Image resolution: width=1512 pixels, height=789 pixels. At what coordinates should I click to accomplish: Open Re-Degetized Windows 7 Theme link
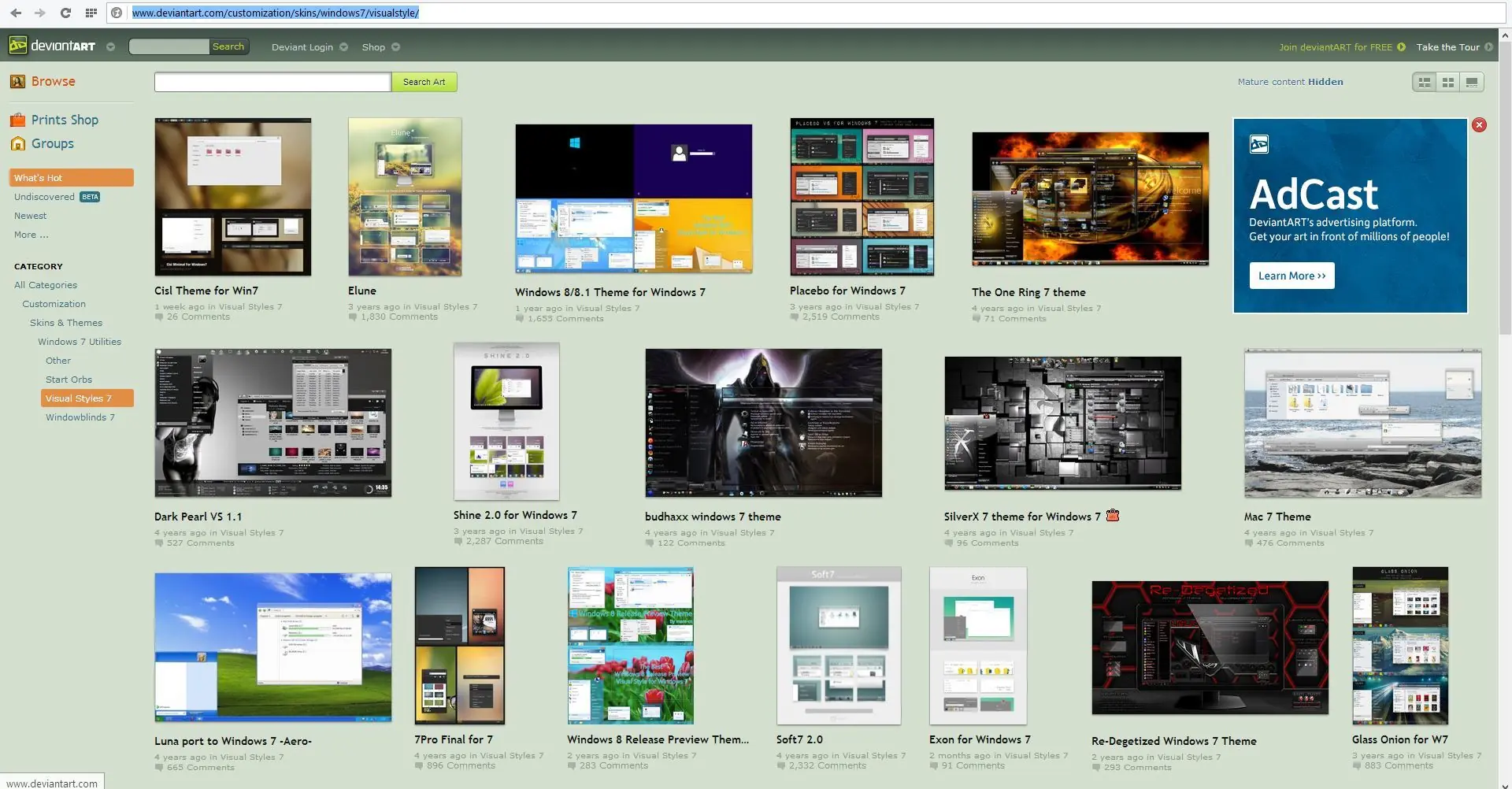coord(1174,741)
